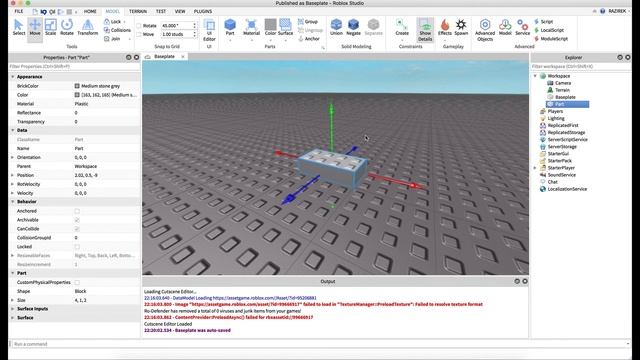
Task: Click the Anchor tool
Action: click(x=309, y=39)
